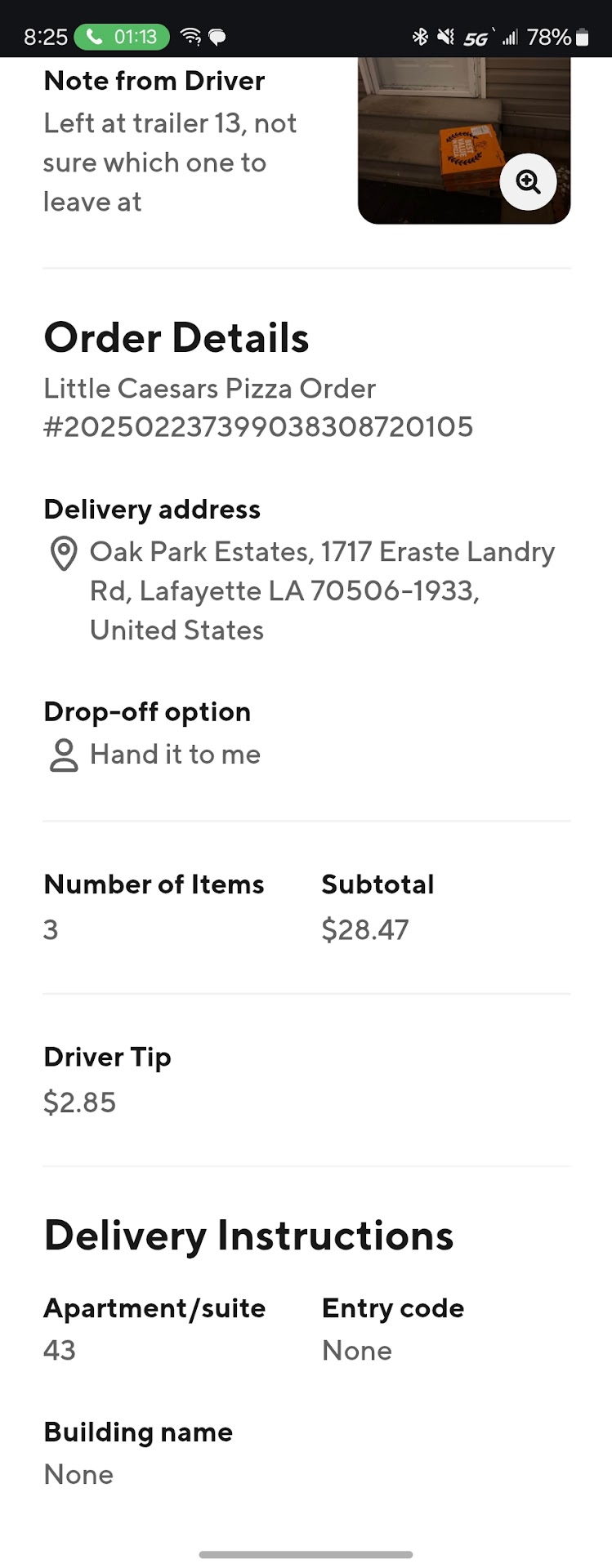Tap the Oak Park Estates delivery address
The image size is (612, 1568).
[322, 590]
